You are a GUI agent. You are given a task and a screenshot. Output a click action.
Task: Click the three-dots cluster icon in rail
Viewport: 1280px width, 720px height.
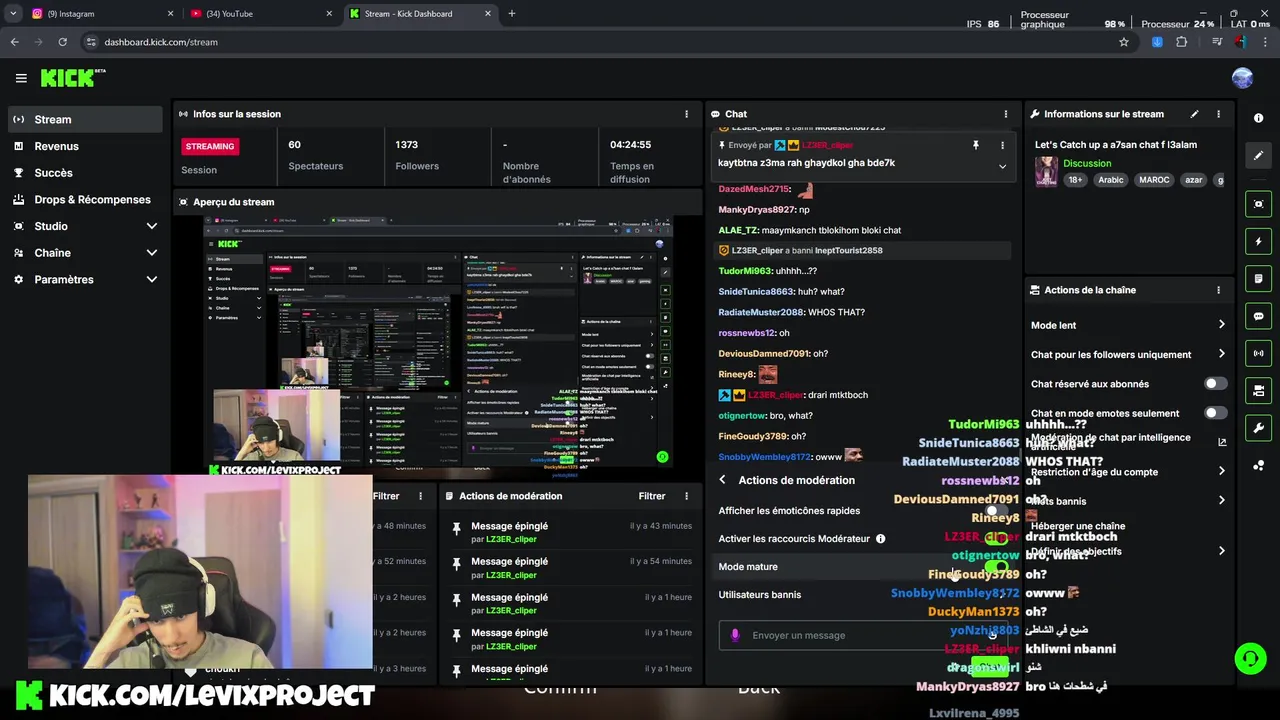click(1258, 465)
